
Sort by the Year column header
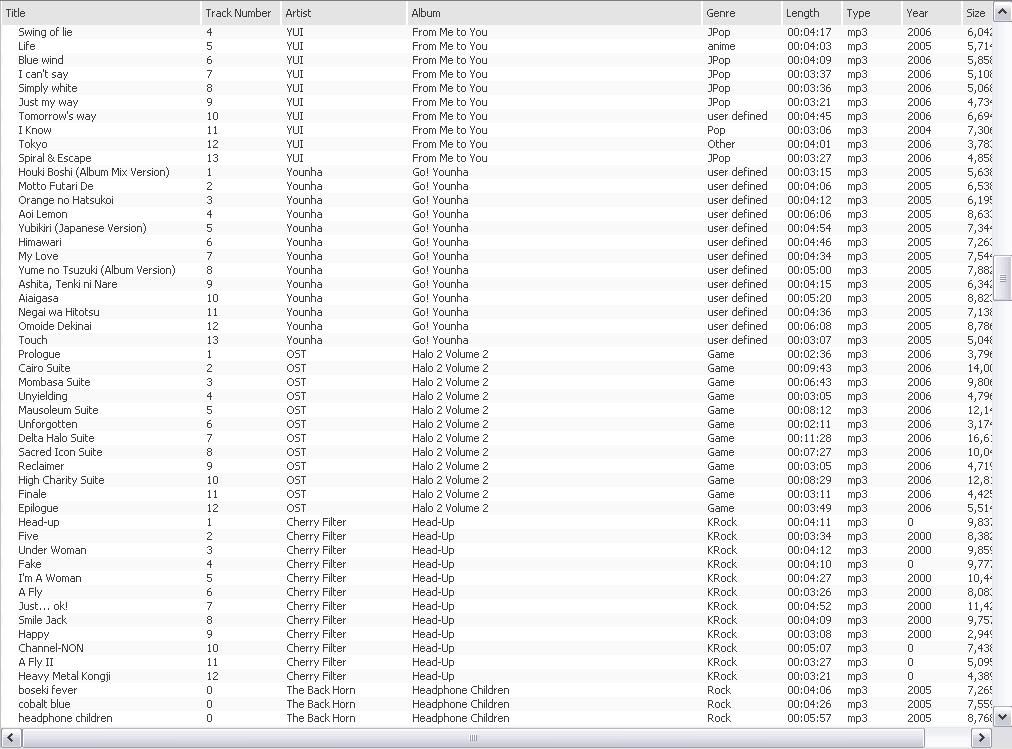coord(931,13)
